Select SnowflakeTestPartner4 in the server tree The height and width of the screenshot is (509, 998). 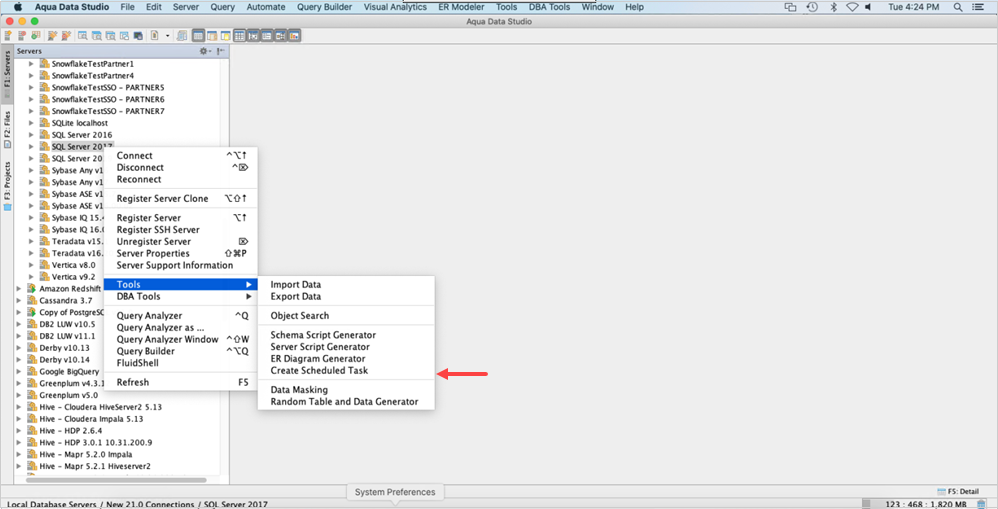[92, 76]
